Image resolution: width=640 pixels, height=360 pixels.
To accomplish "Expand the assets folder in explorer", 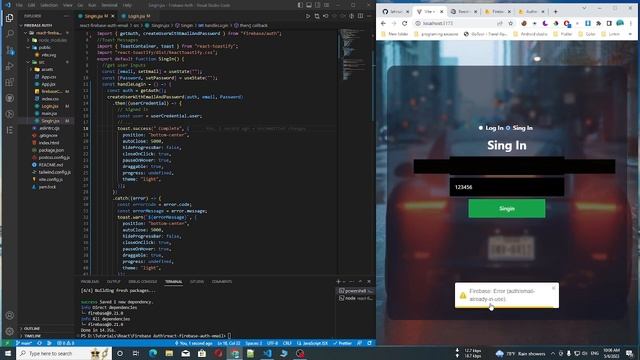I will point(43,69).
